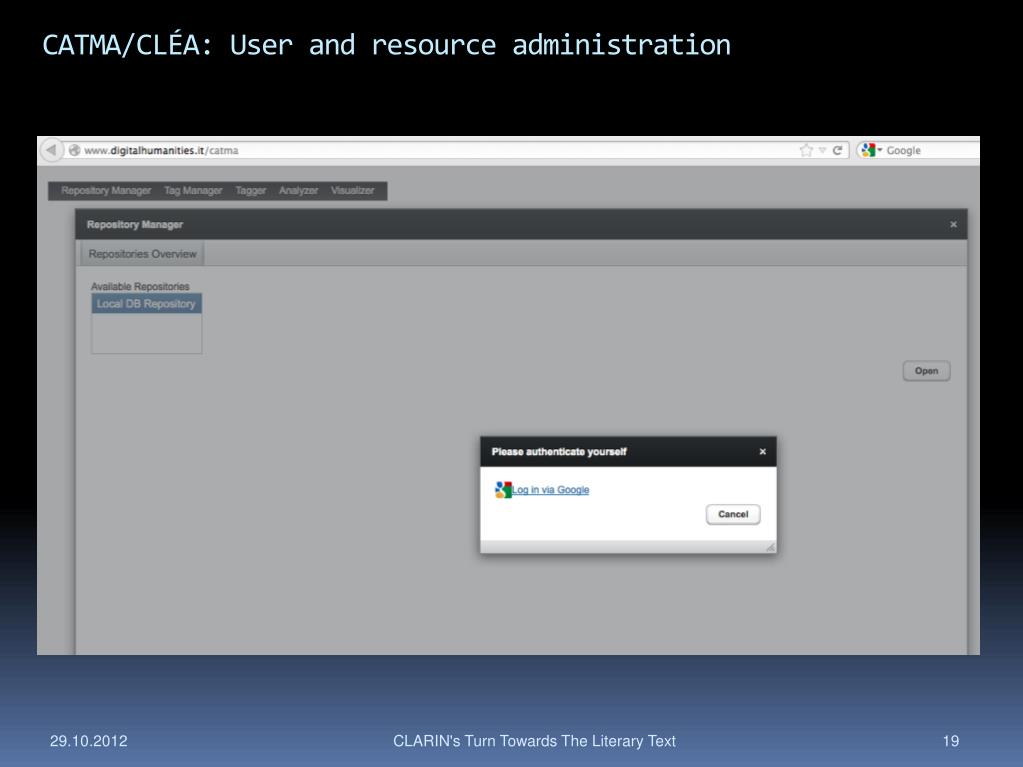Click the Available Repositories label
1023x767 pixels.
(x=140, y=286)
